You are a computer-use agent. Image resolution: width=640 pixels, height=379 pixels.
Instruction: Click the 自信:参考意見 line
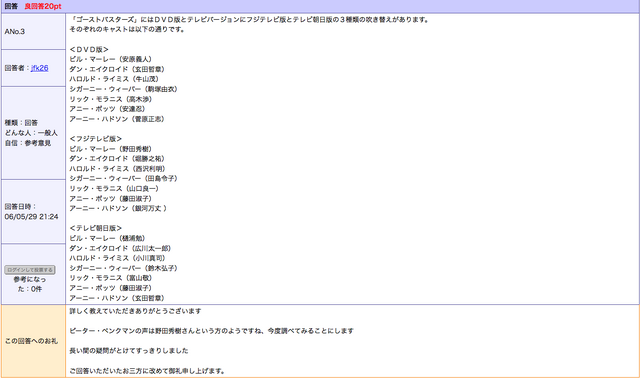28,143
